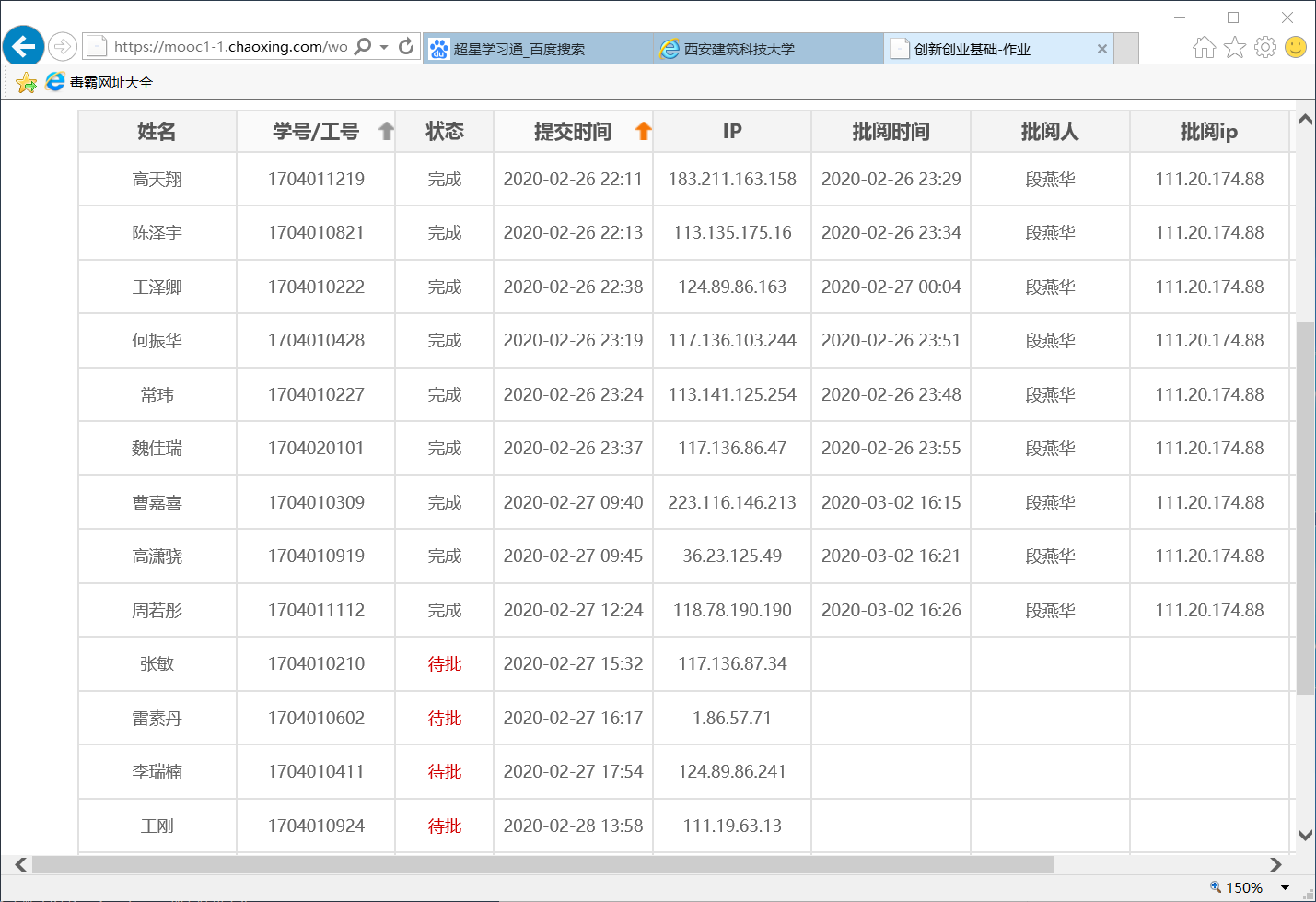Click review time 2020-03-02 16:21
1316x902 pixels.
point(891,556)
